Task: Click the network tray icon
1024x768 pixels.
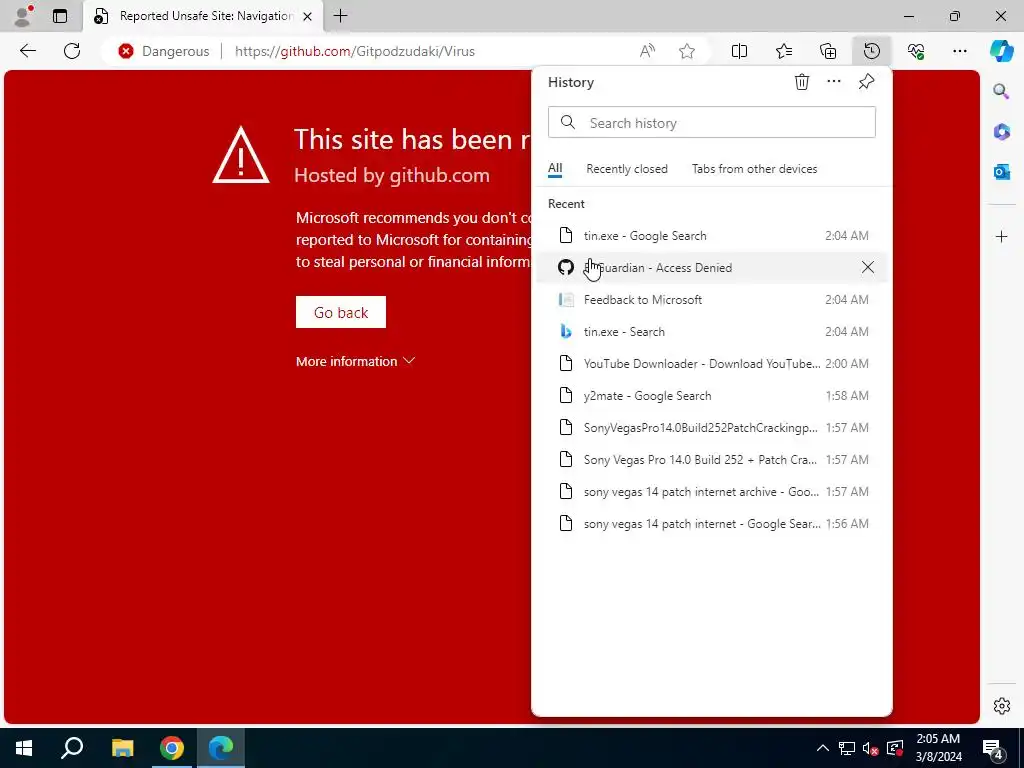Action: click(846, 748)
